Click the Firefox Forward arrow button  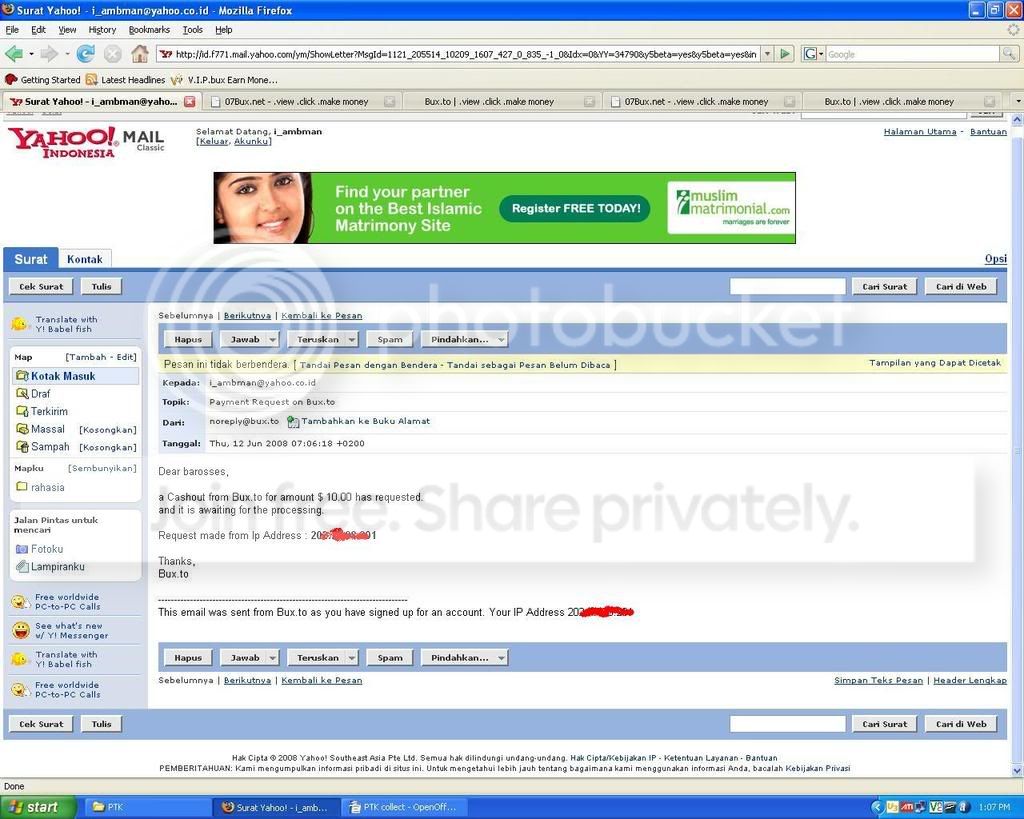click(49, 54)
